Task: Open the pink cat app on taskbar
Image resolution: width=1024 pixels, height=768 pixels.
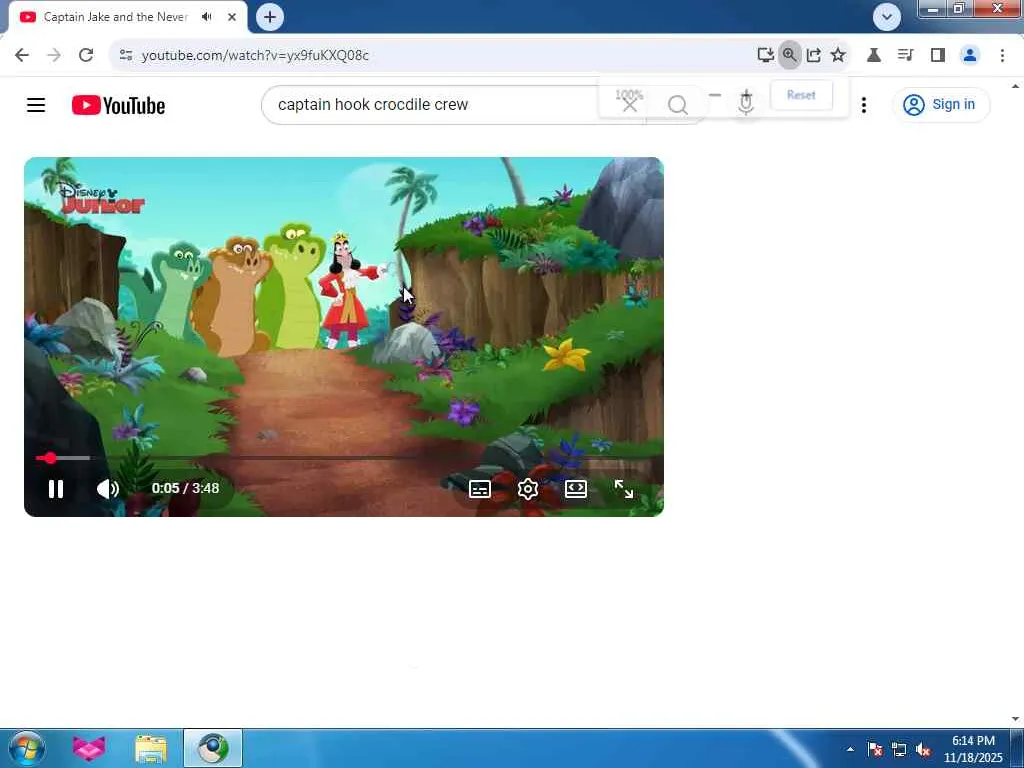Action: (x=89, y=748)
